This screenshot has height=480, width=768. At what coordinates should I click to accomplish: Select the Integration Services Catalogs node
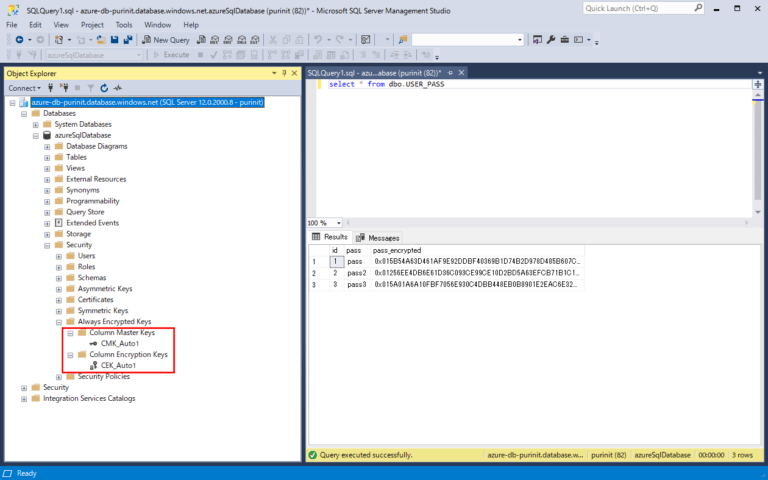[x=89, y=398]
